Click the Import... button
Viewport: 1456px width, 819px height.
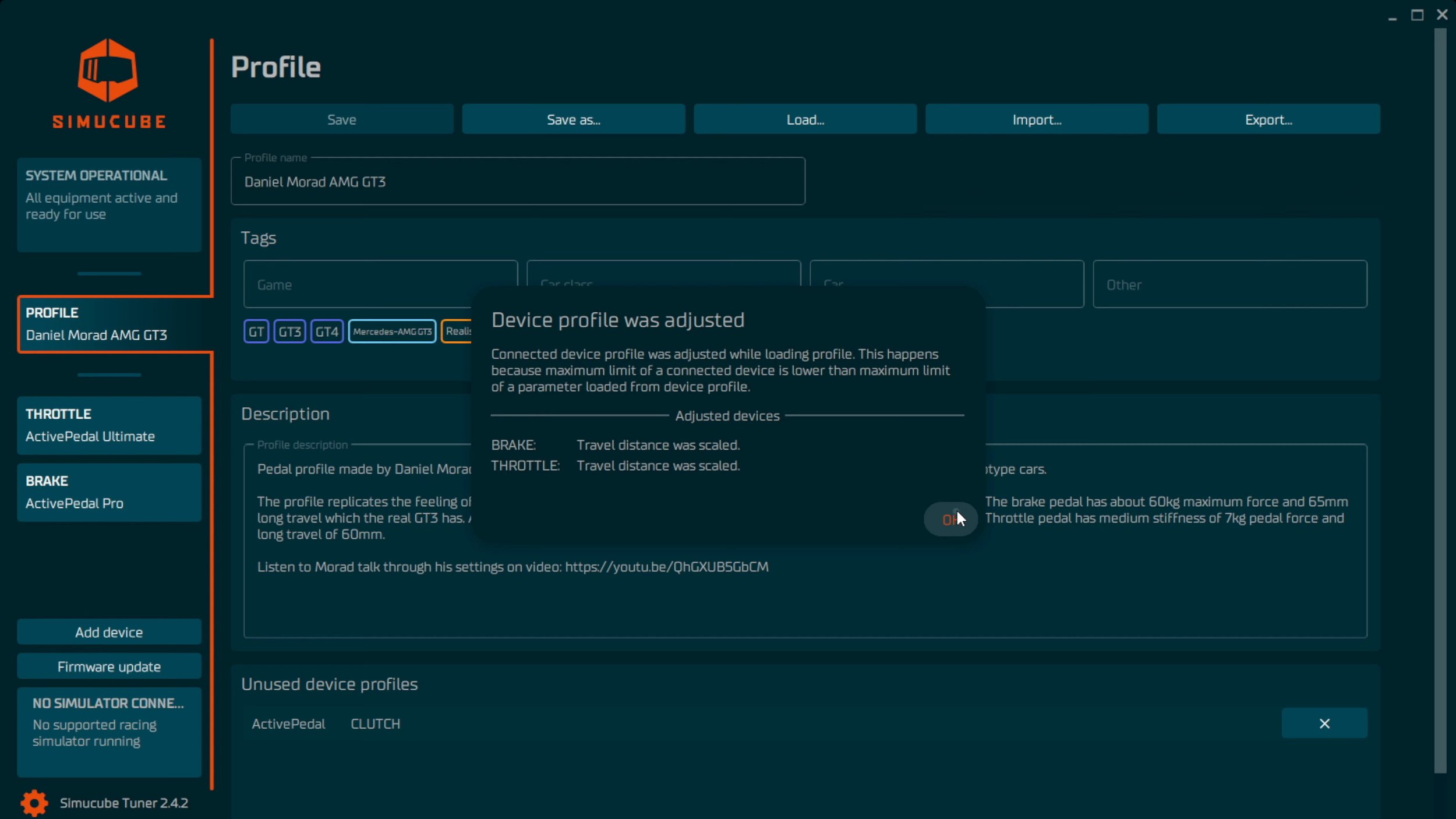click(1037, 119)
